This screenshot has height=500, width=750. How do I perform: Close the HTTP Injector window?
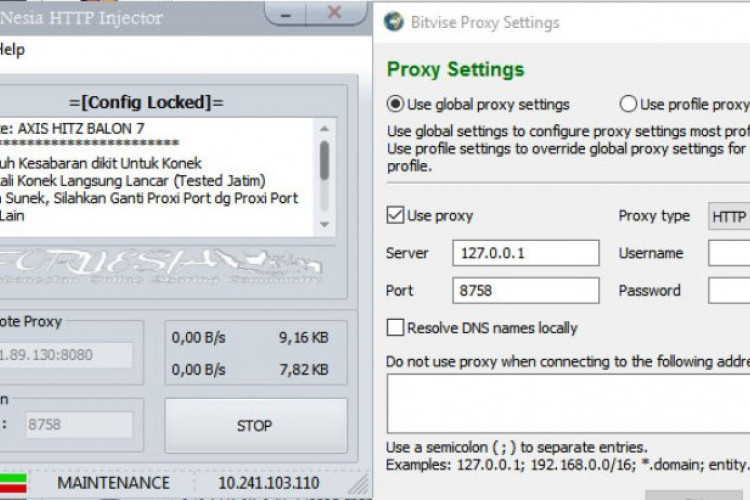pyautogui.click(x=334, y=13)
